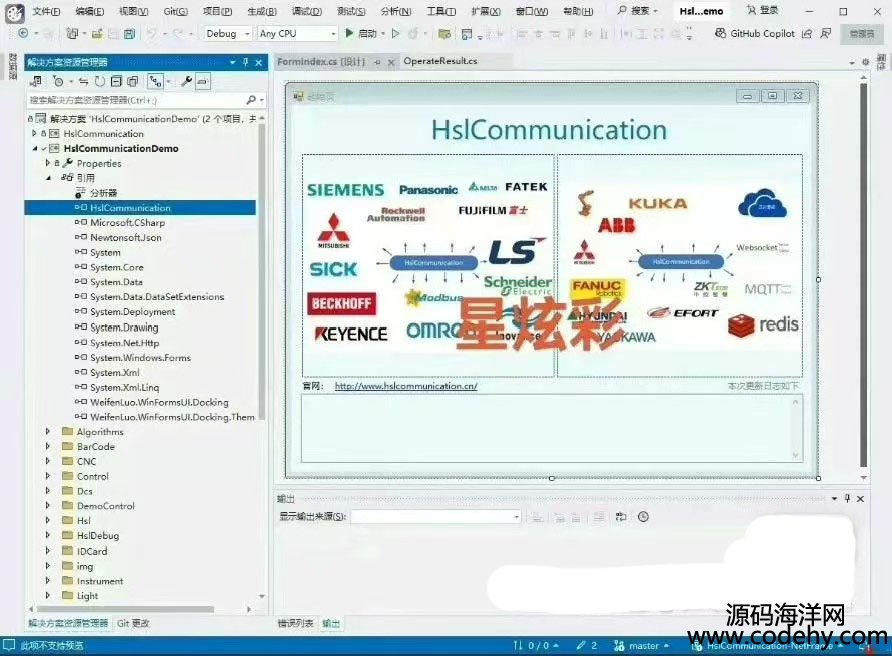Click the open file folder toolbar icon

97,34
